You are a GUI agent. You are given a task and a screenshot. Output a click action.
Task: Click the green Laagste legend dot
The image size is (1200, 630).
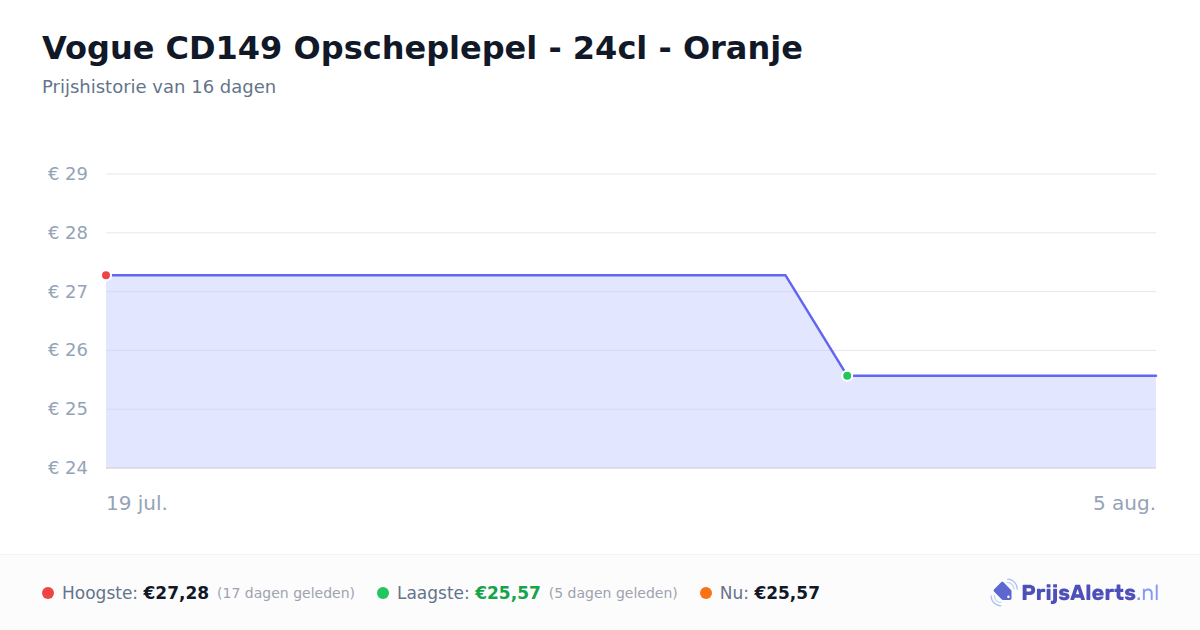point(383,593)
